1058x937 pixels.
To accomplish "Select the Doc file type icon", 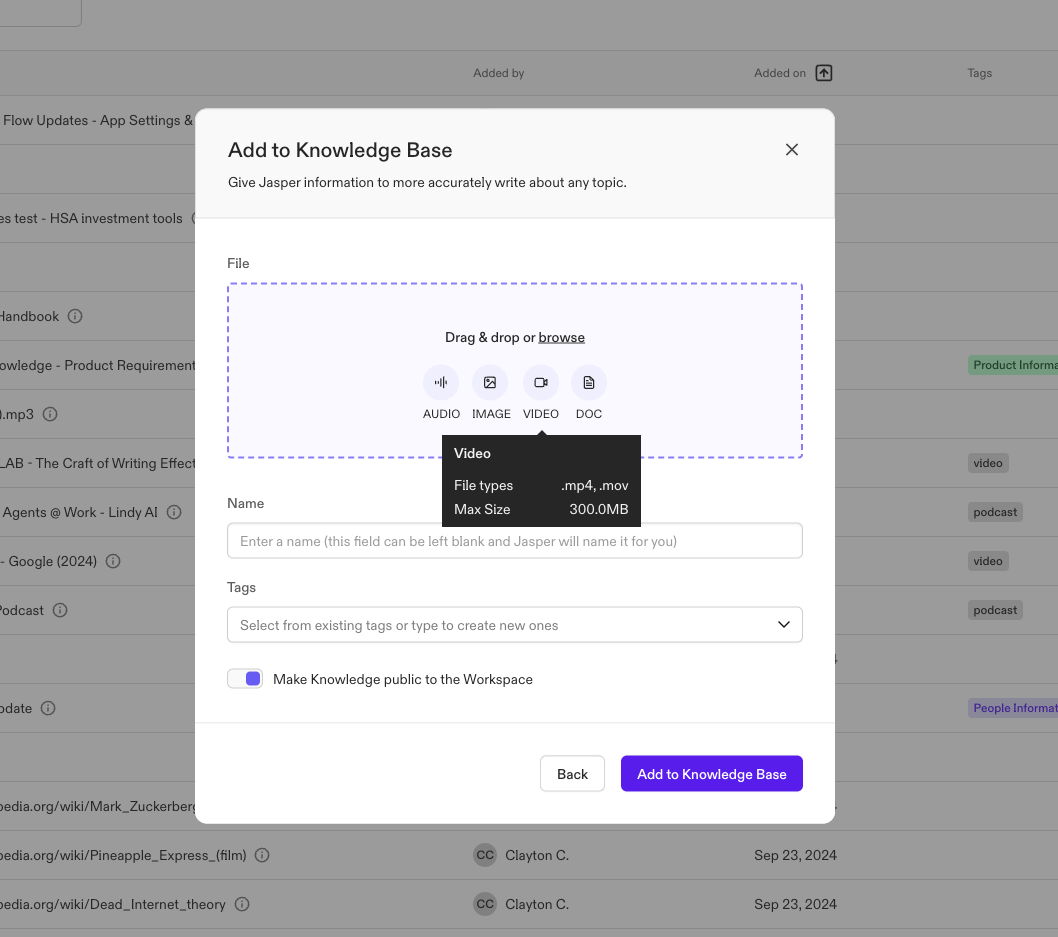I will (589, 383).
